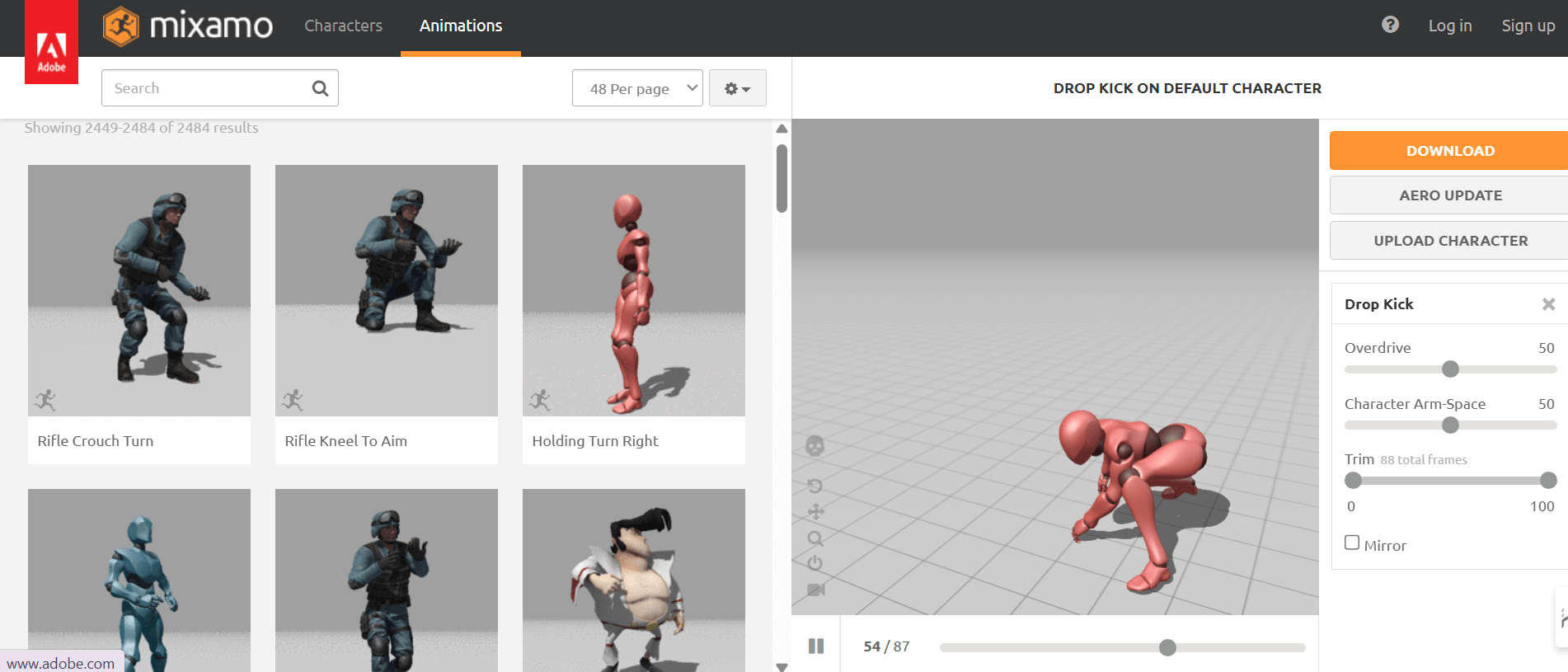Image resolution: width=1568 pixels, height=672 pixels.
Task: Select the Animations tab
Action: [x=460, y=26]
